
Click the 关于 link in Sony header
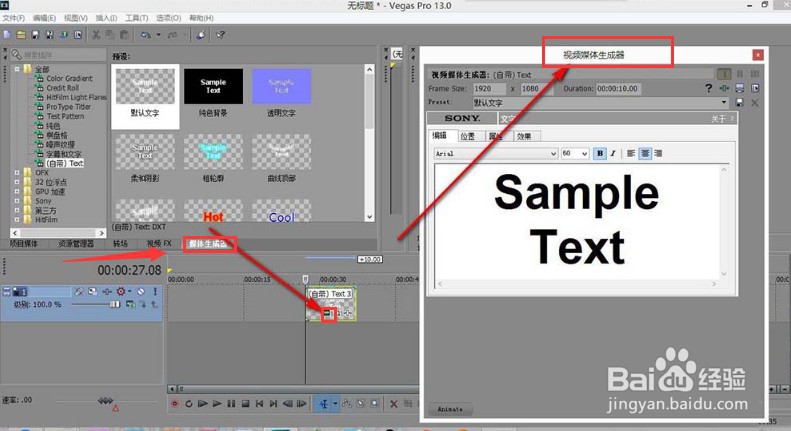point(718,119)
